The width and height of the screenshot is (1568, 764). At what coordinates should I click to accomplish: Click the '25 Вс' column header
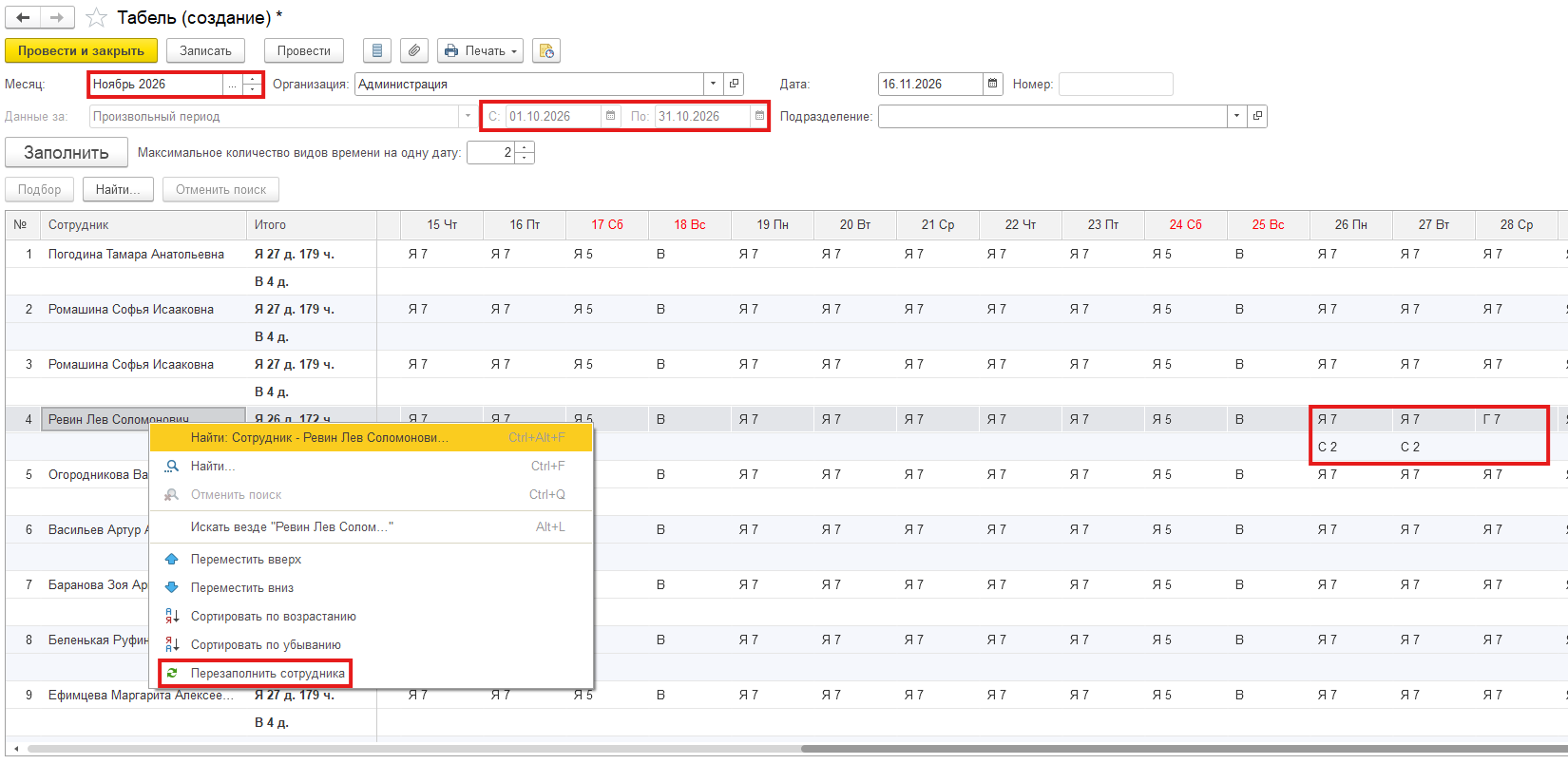[x=1269, y=225]
